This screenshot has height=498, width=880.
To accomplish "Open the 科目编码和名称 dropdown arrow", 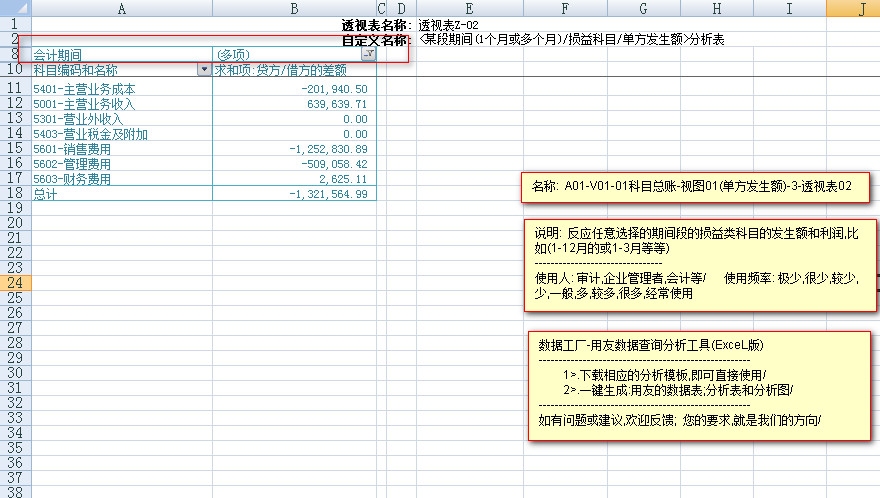I will [205, 70].
